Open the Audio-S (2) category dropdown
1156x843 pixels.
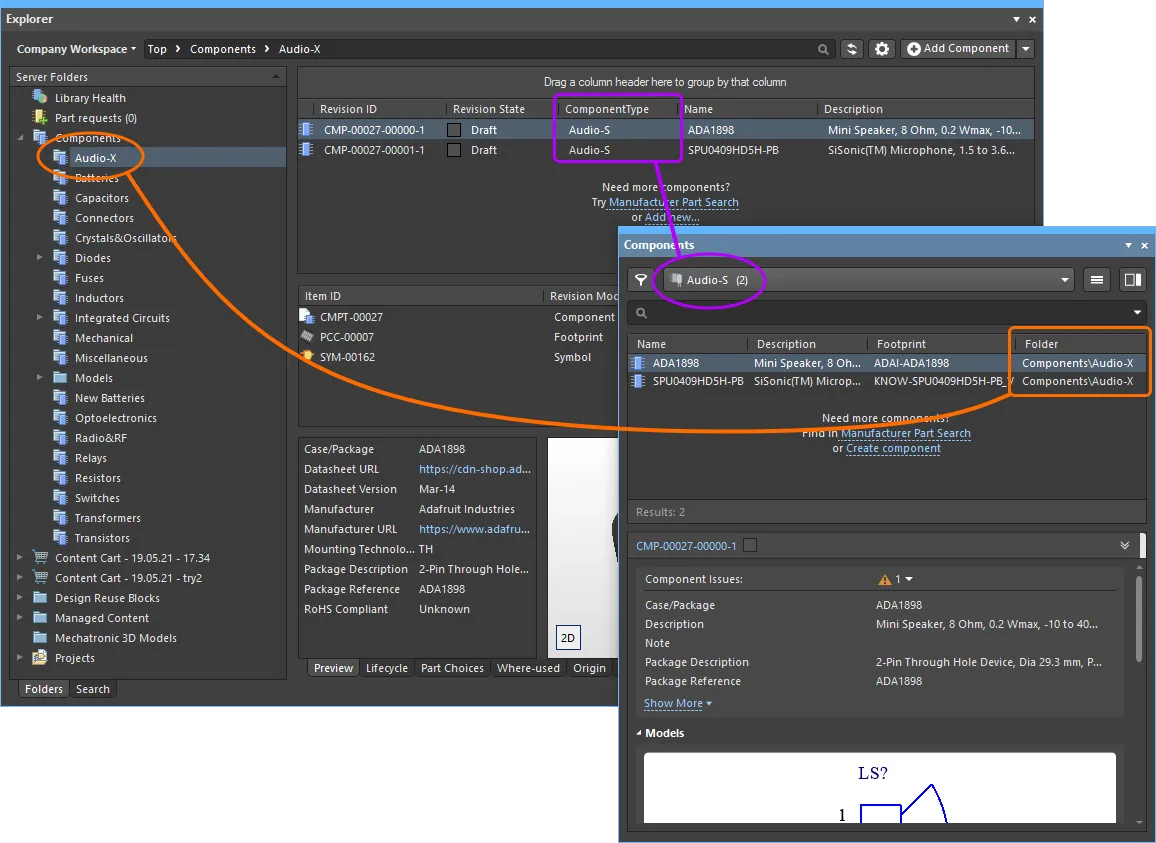tap(868, 280)
